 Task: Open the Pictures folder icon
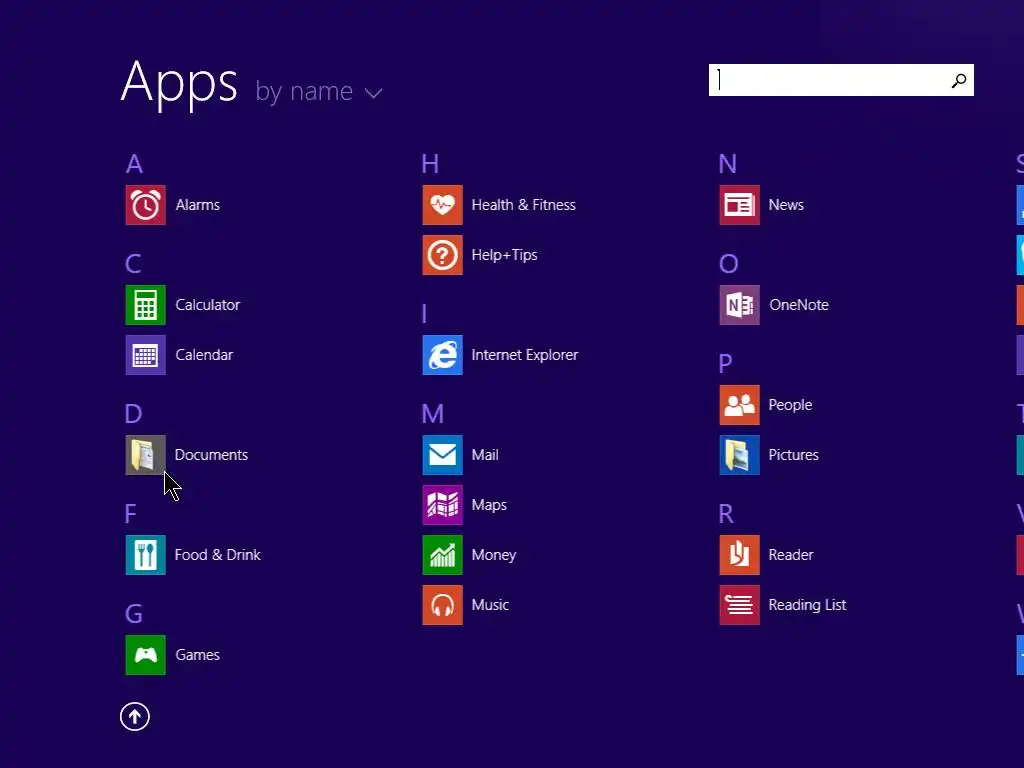pyautogui.click(x=739, y=455)
